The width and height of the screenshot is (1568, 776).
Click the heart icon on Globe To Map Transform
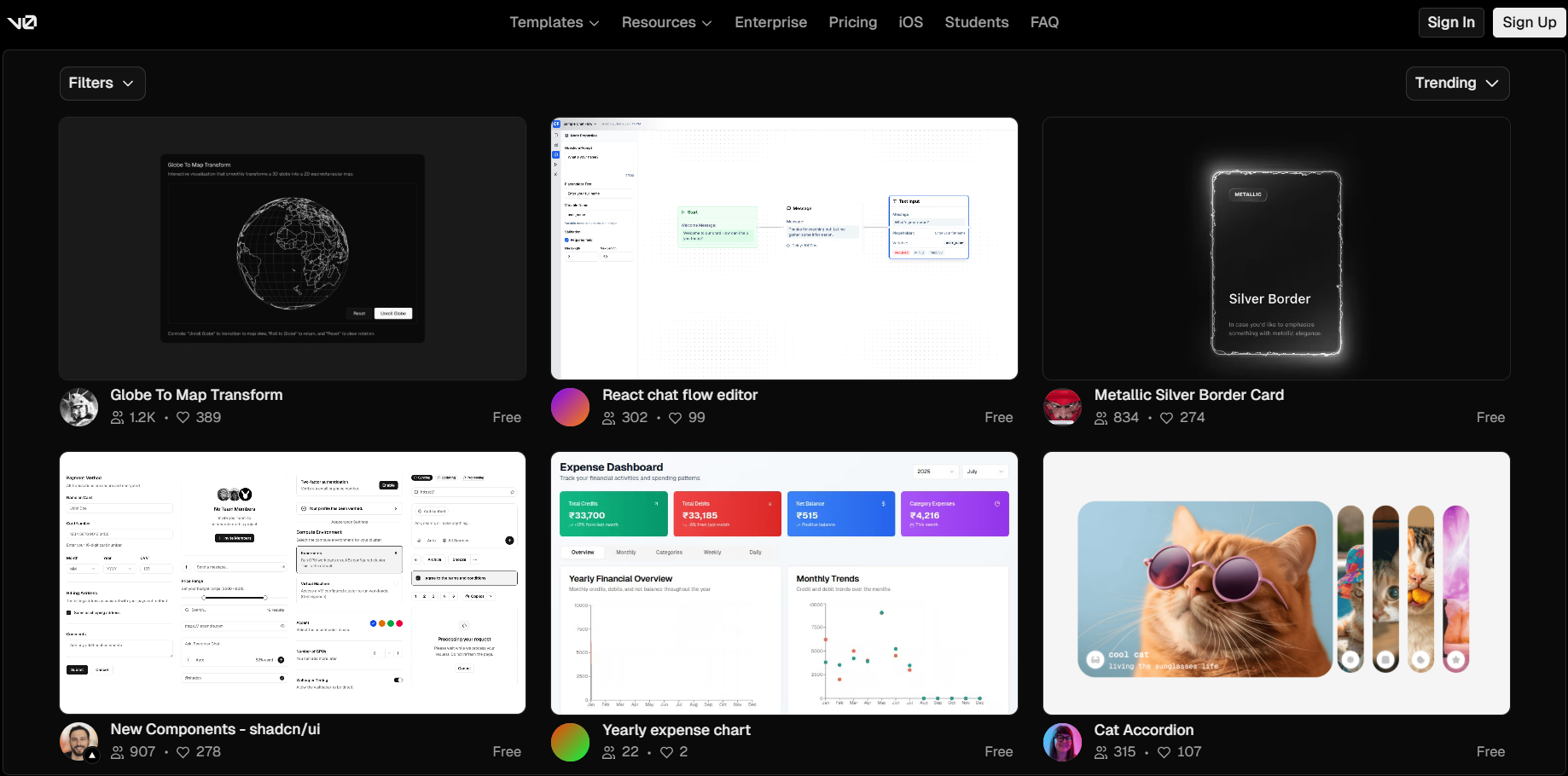click(x=183, y=418)
